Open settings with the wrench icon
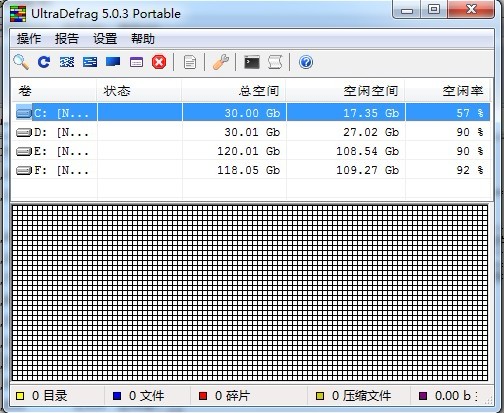This screenshot has height=413, width=504. tap(221, 62)
